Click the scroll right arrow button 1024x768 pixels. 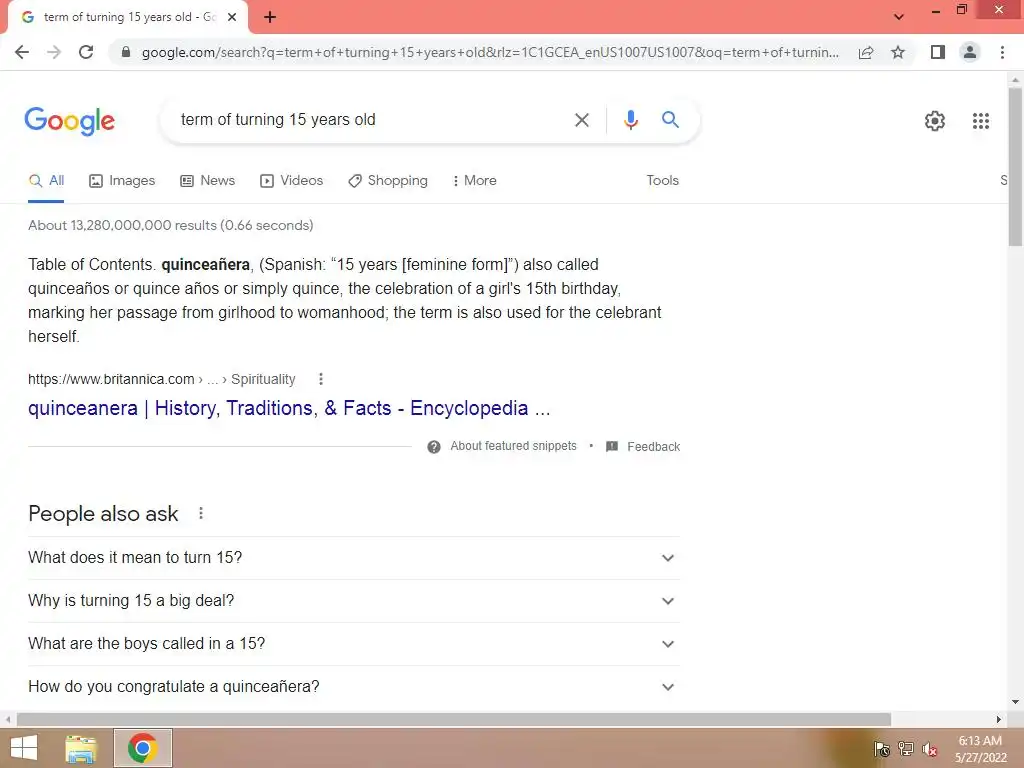point(999,719)
